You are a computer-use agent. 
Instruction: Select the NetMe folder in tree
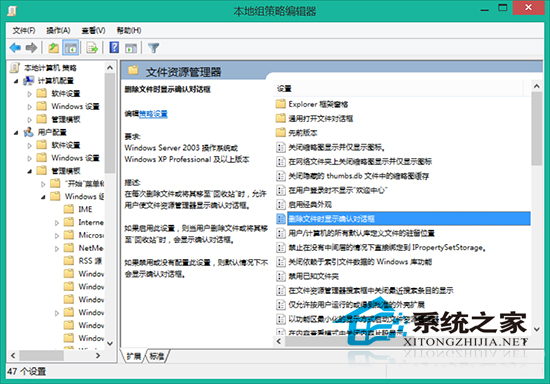point(84,248)
